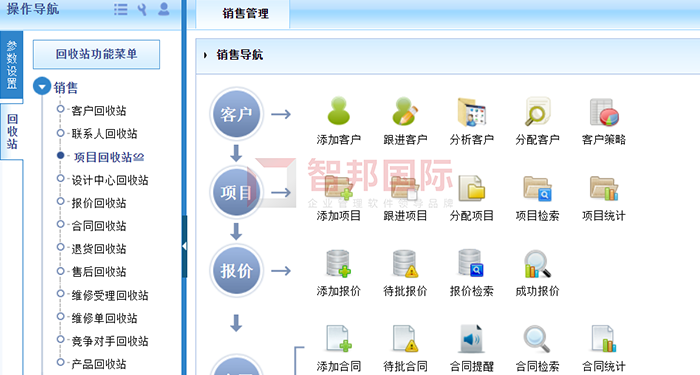Open 合同回收站 in the tree
Image resolution: width=700 pixels, height=375 pixels.
(x=99, y=226)
